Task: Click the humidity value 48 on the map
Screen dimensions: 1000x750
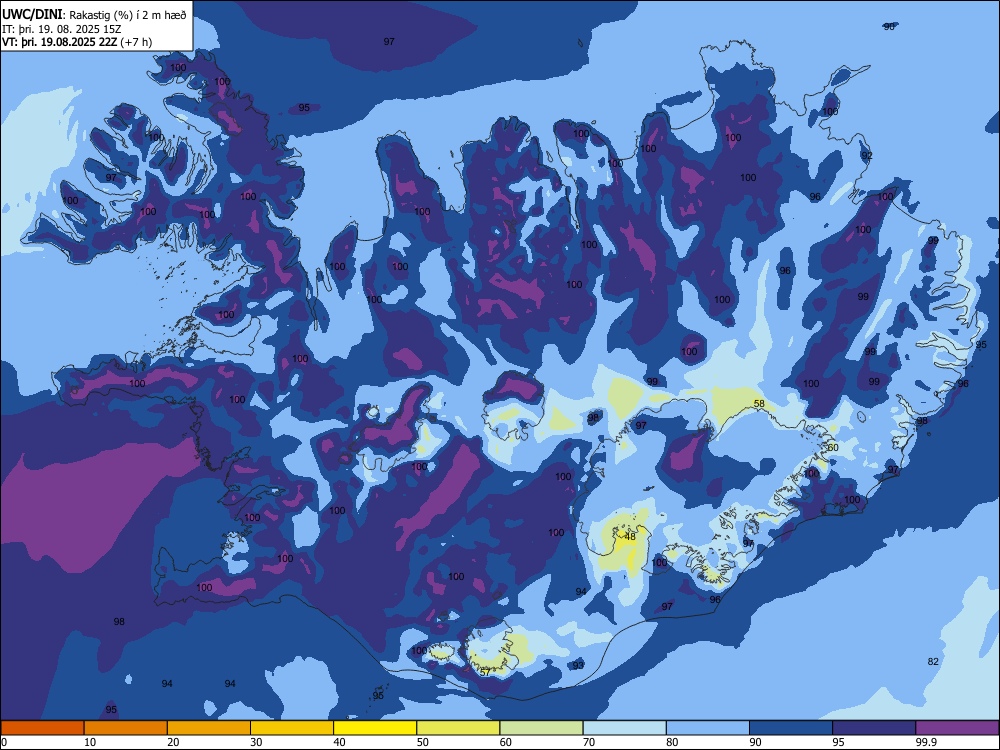Action: (630, 536)
